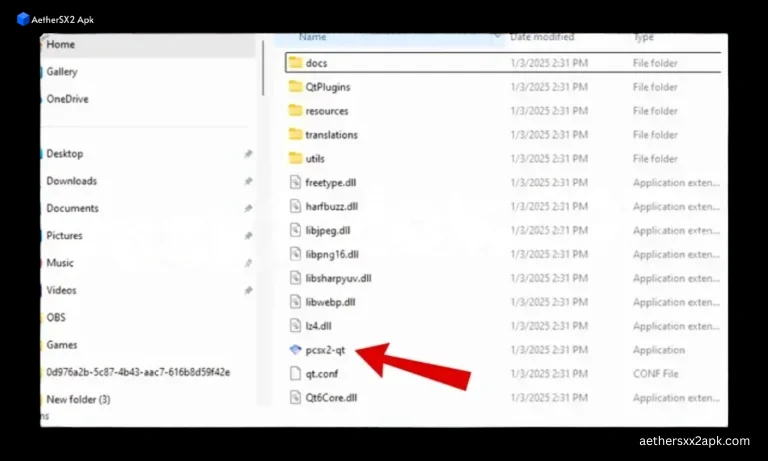The image size is (768, 461).
Task: Open the docs folder icon
Action: (295, 62)
